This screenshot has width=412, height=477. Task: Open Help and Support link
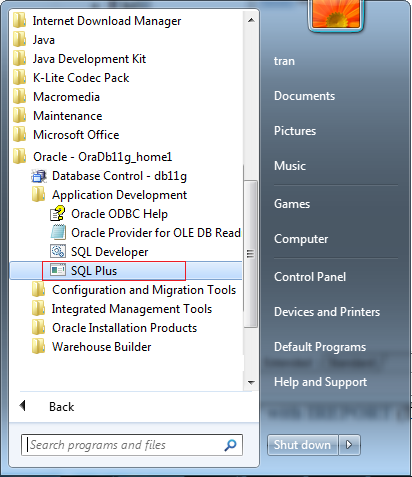pyautogui.click(x=320, y=382)
